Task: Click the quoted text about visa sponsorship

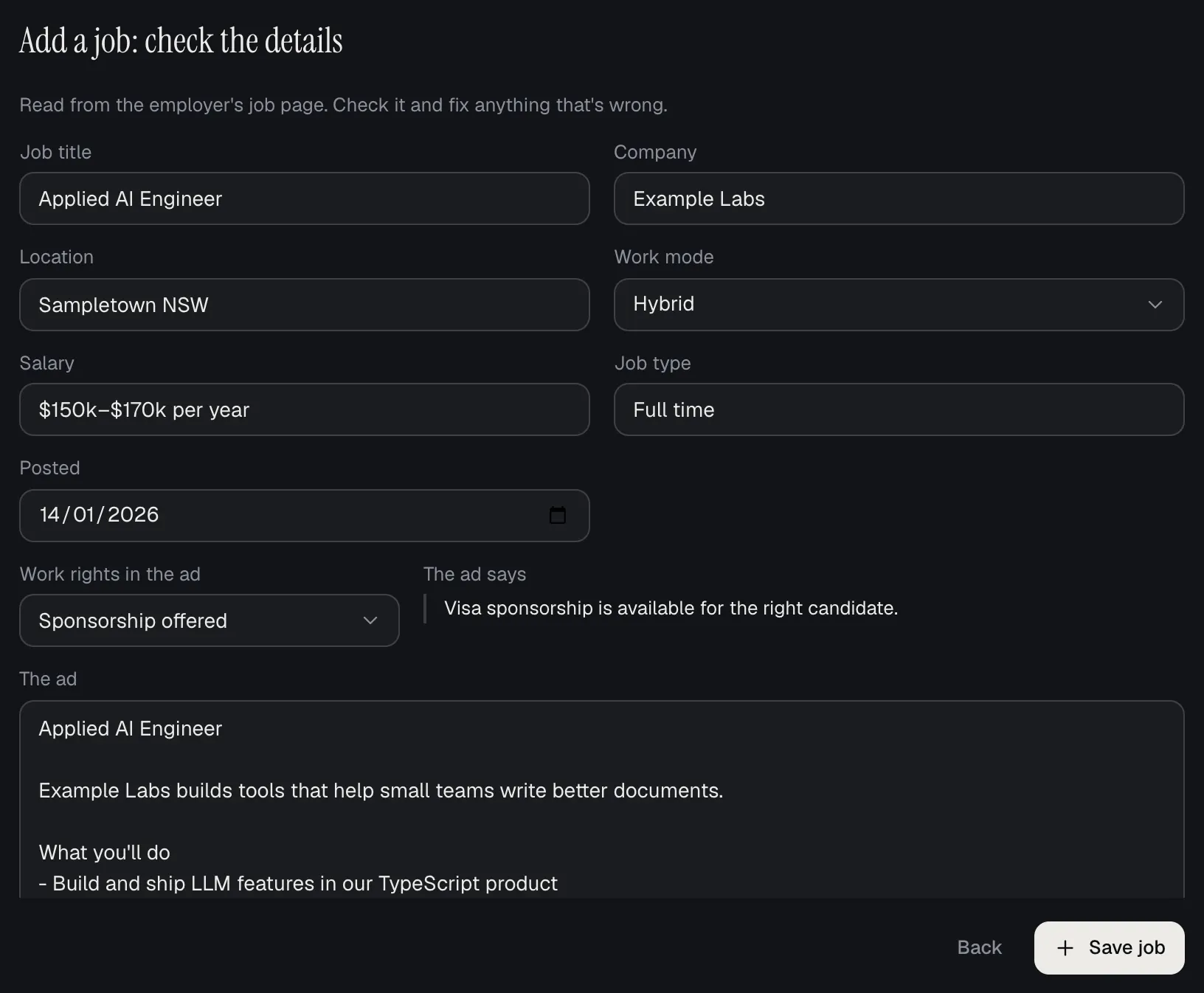Action: point(671,609)
